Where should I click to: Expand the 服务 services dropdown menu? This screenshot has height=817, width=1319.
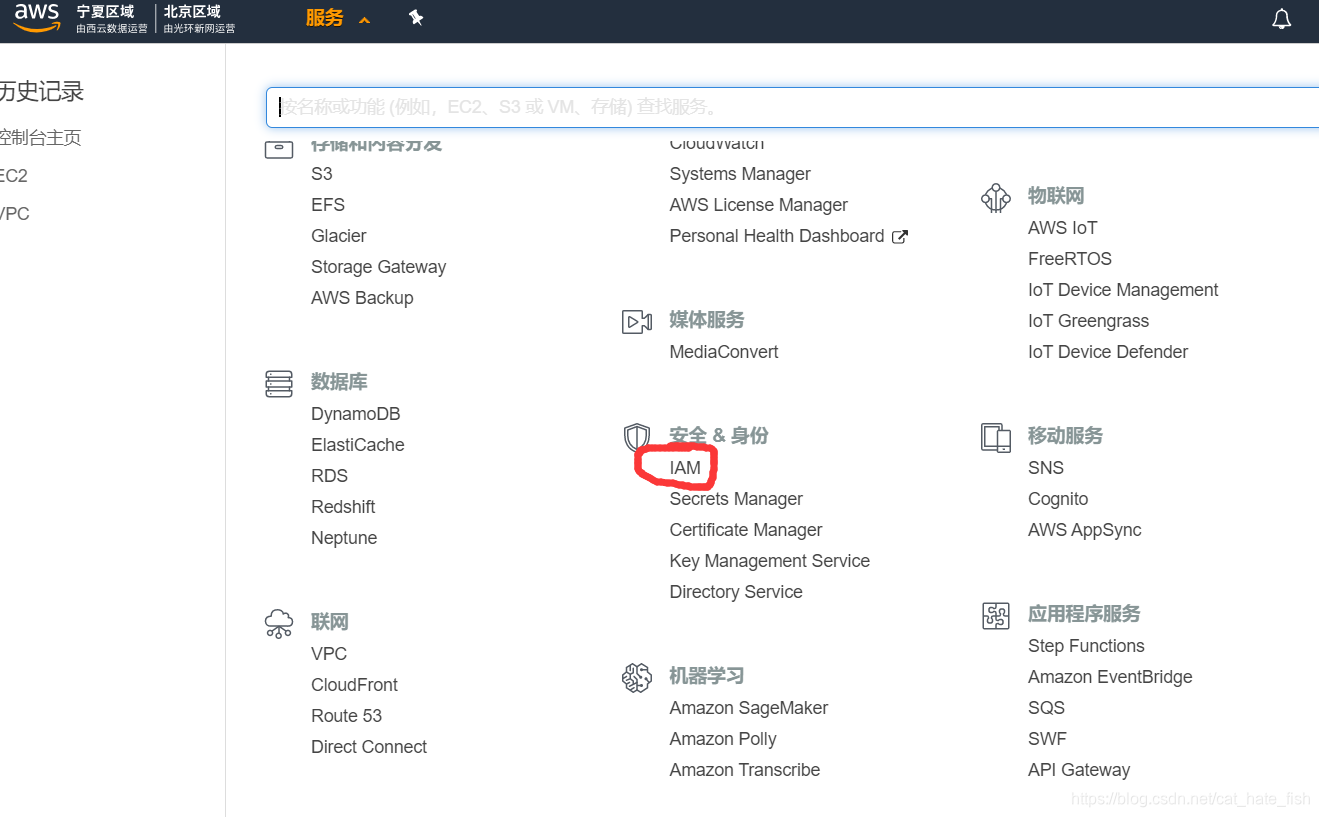pyautogui.click(x=338, y=18)
